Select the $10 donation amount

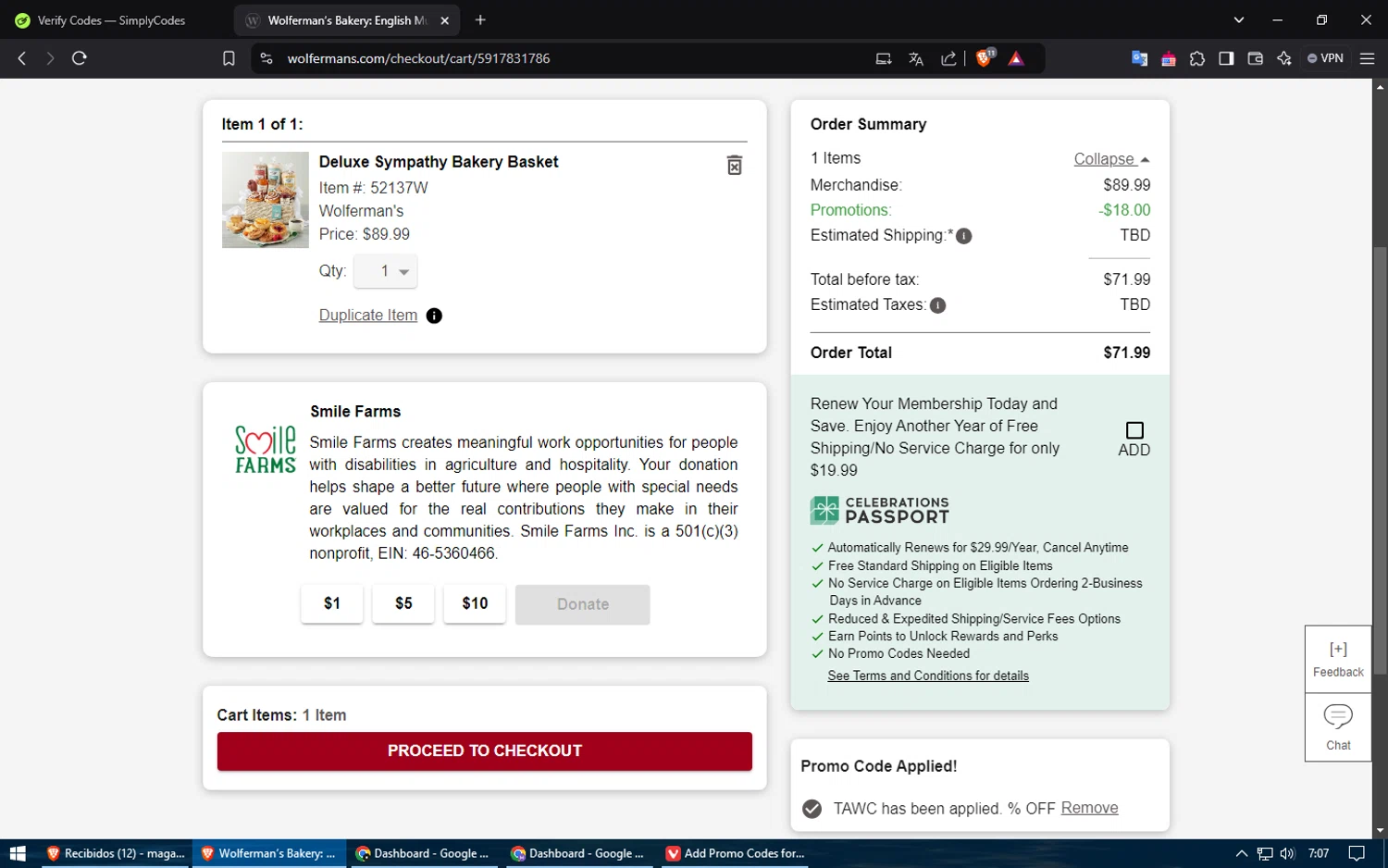coord(475,603)
